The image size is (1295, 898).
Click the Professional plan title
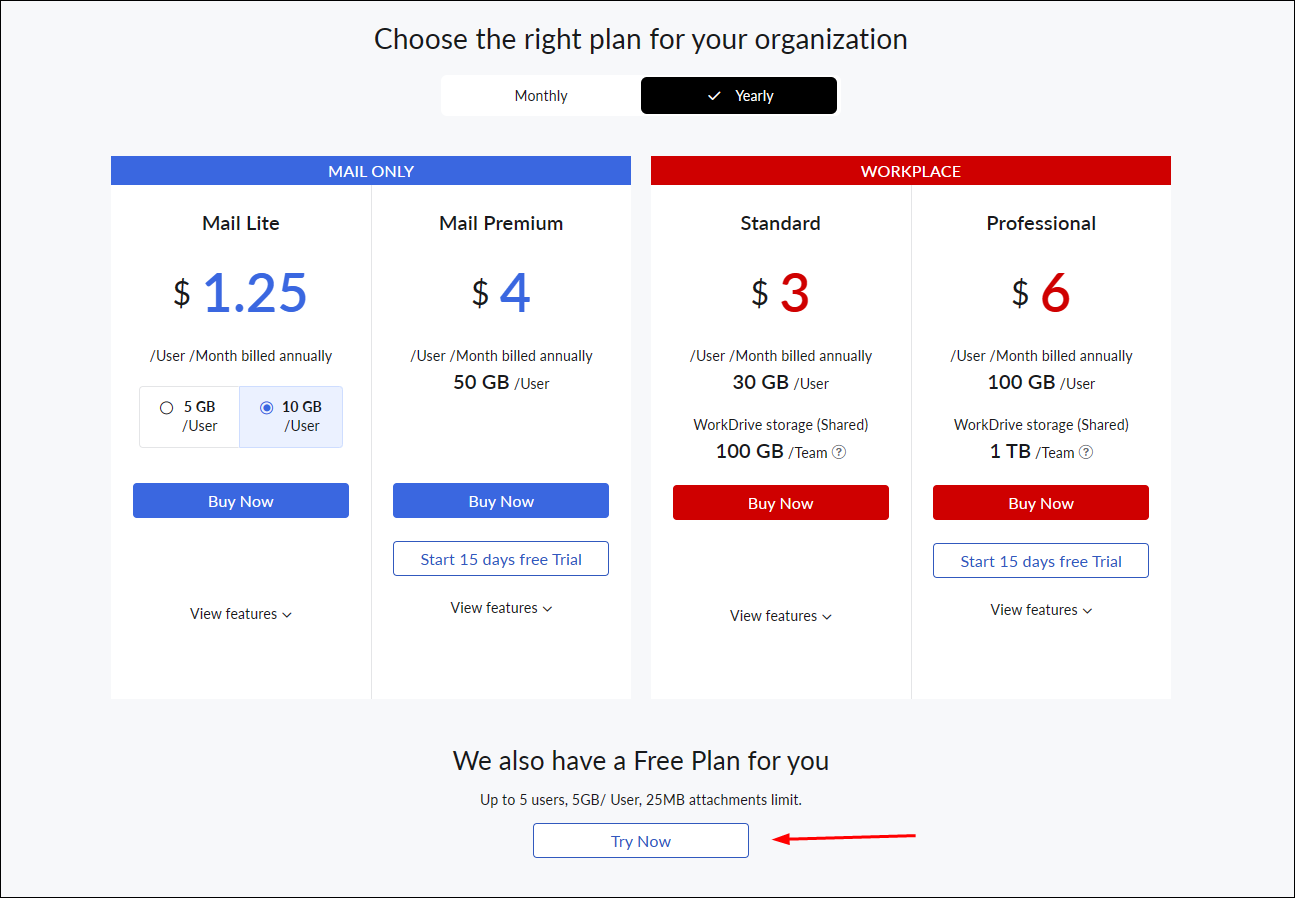(1041, 223)
